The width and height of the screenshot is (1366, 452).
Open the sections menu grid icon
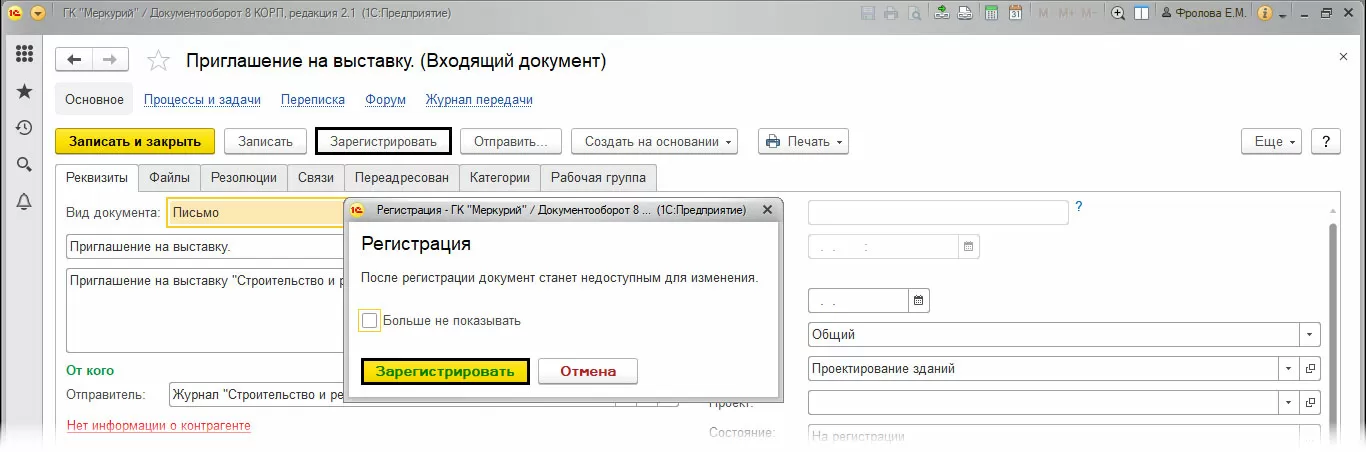[x=25, y=54]
